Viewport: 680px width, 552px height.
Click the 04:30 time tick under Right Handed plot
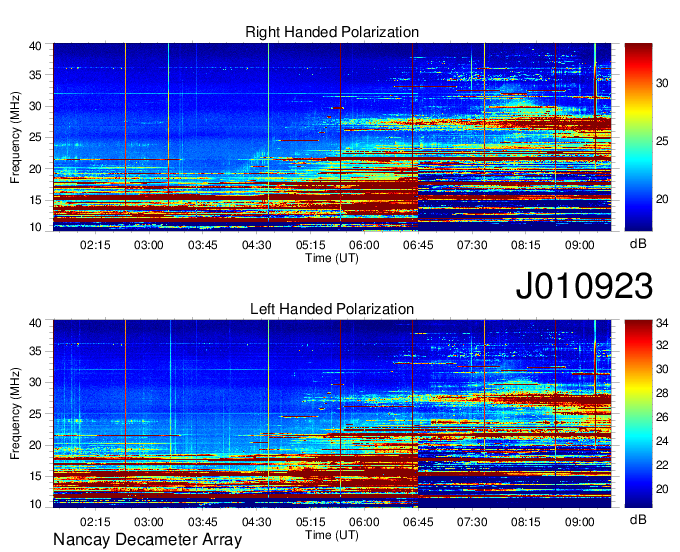tap(256, 245)
